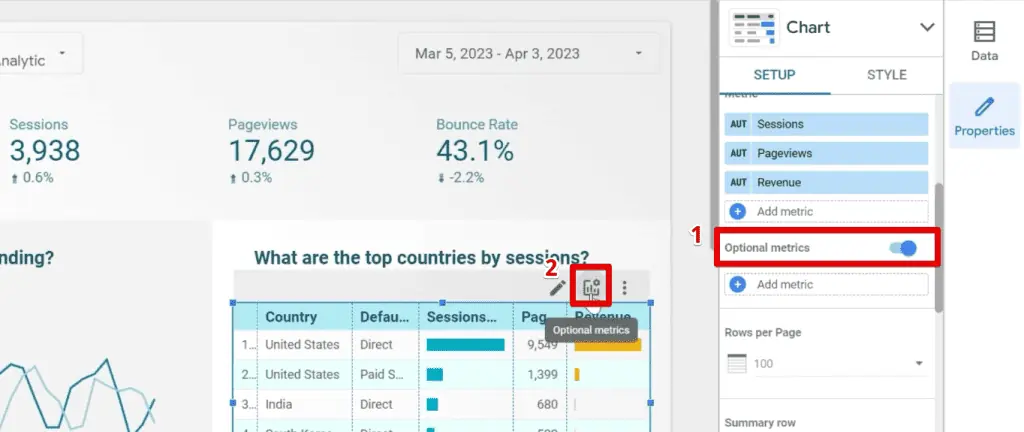This screenshot has height=432, width=1024.
Task: Select the Revenue metric chip
Action: [x=827, y=183]
